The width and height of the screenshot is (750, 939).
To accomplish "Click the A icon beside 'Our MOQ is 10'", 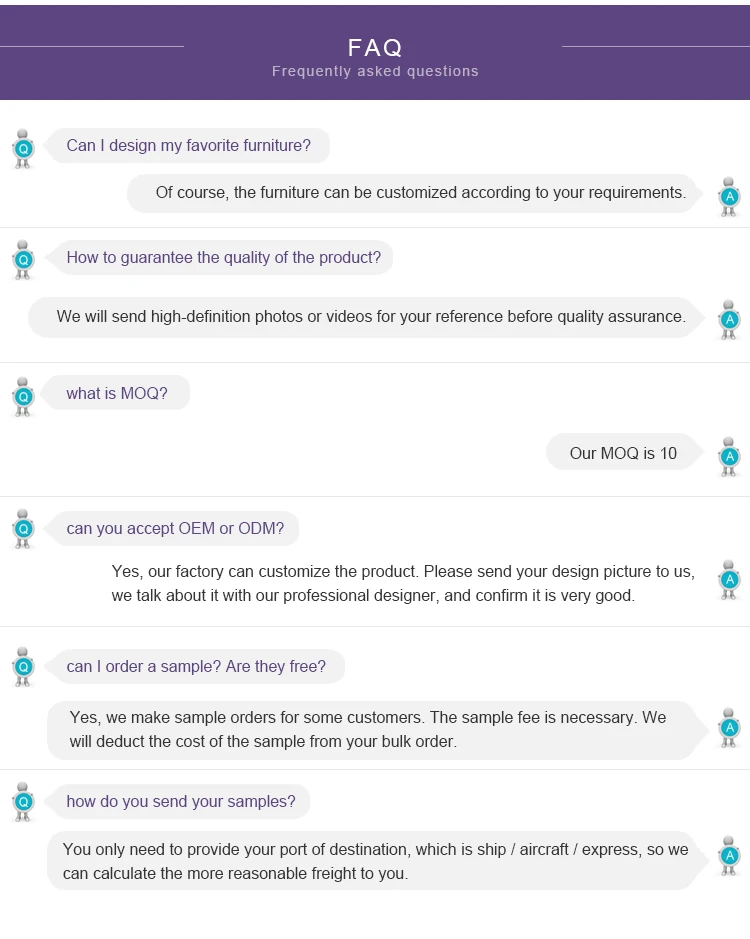I will 729,456.
